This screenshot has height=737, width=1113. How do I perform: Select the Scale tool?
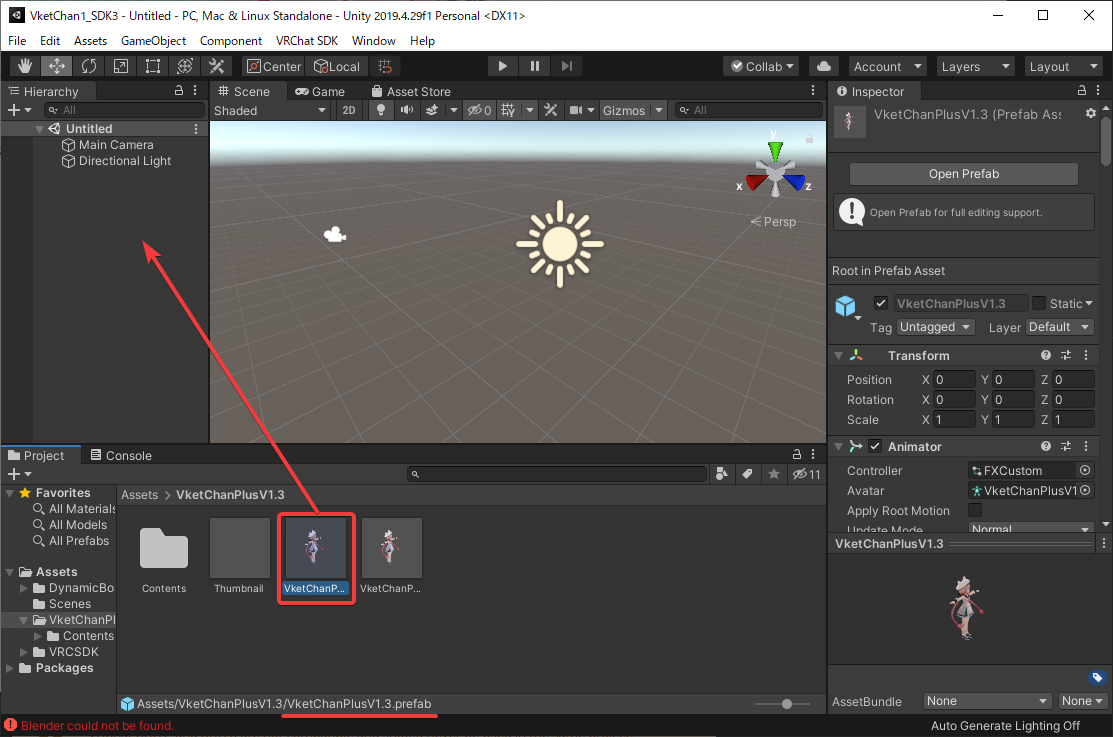click(x=121, y=66)
